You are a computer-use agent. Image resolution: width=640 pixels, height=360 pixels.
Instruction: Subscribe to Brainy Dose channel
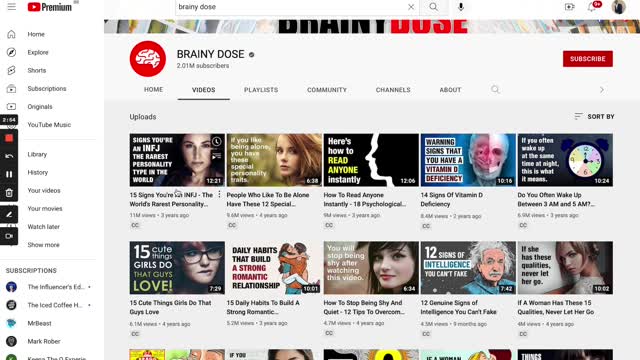(x=588, y=59)
